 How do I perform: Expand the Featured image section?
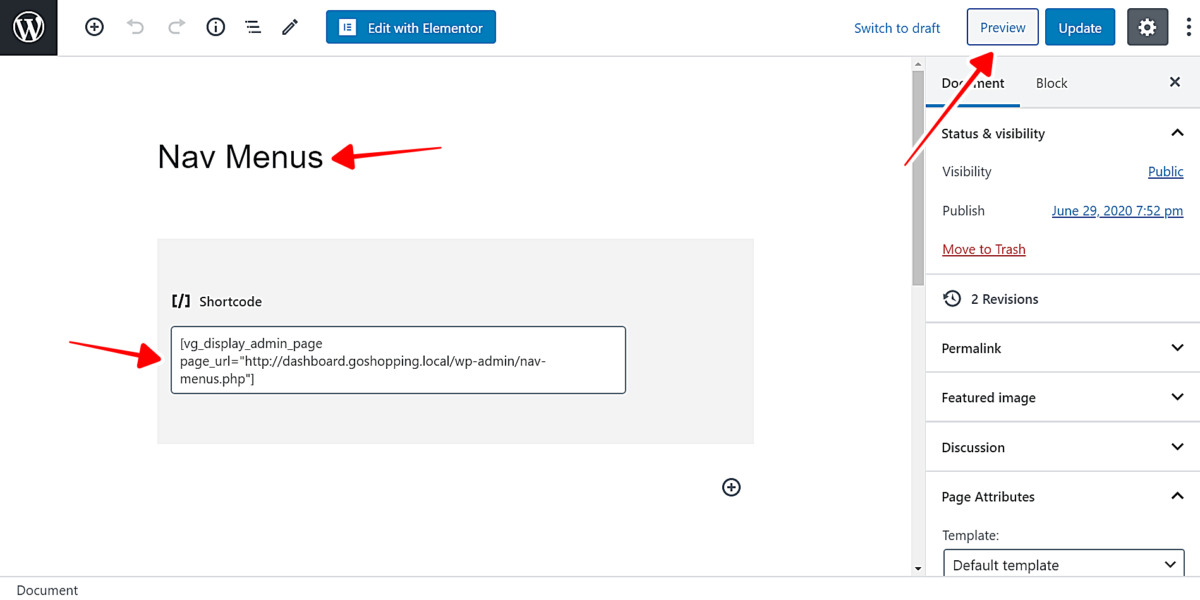pos(1062,397)
